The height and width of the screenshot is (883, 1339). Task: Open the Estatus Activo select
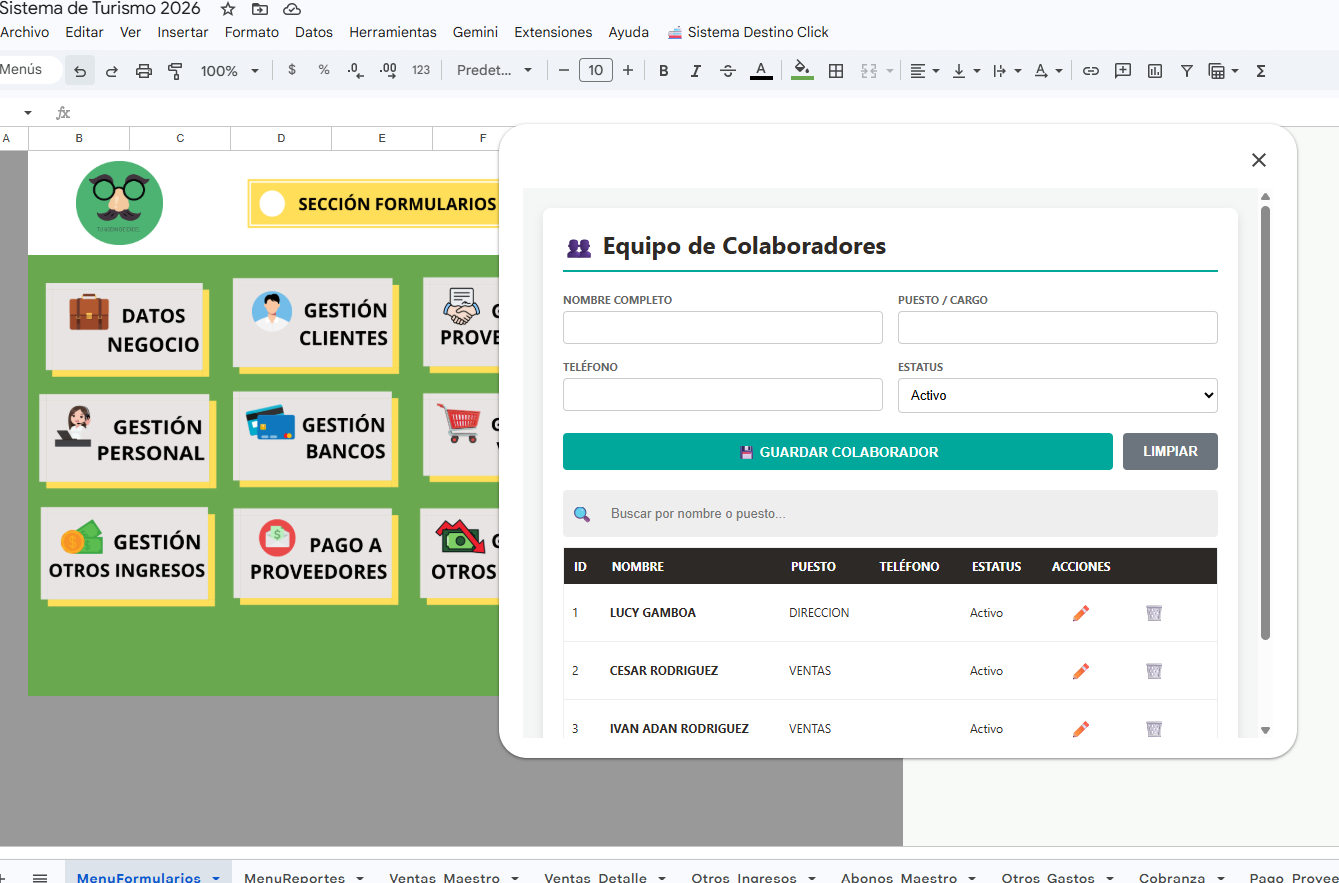(x=1058, y=395)
